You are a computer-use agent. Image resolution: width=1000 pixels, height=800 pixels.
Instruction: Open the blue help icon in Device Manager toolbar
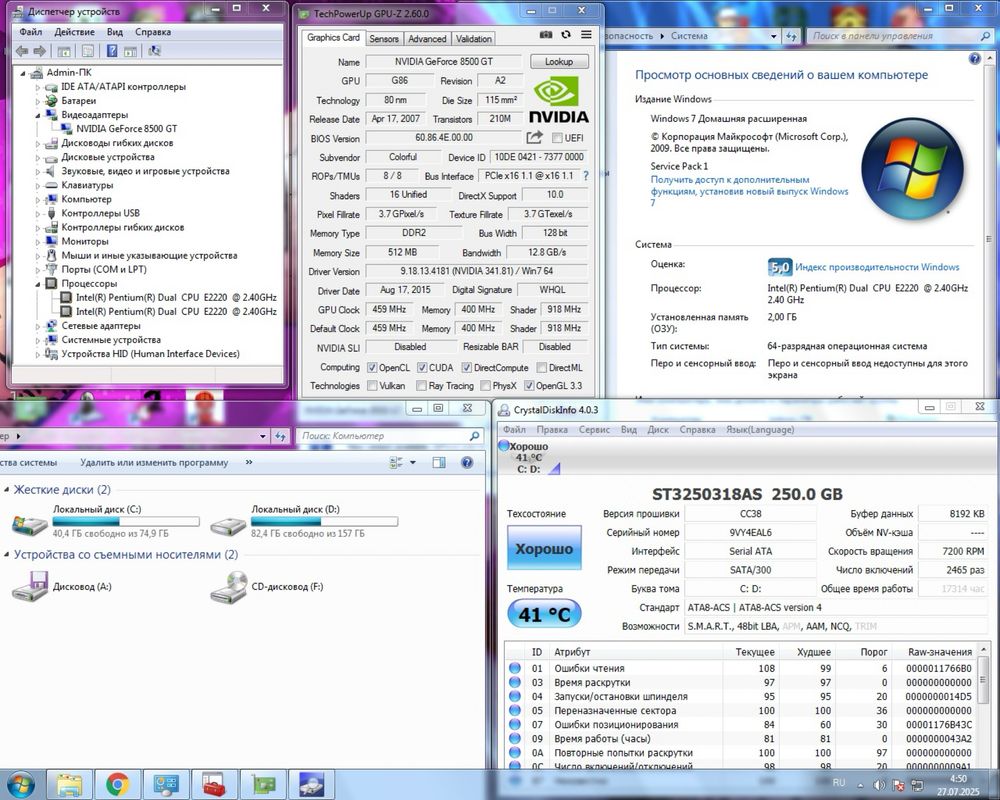[112, 51]
